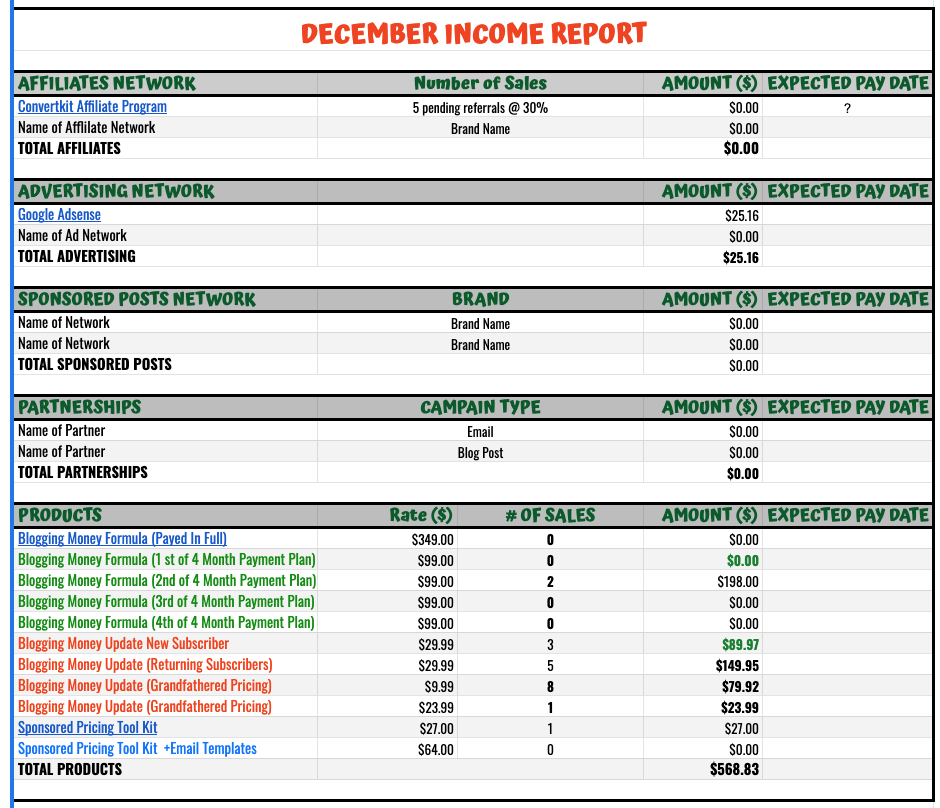Image resolution: width=940 pixels, height=808 pixels.
Task: Open the Convertkit Affiliate Program link
Action: [92, 107]
